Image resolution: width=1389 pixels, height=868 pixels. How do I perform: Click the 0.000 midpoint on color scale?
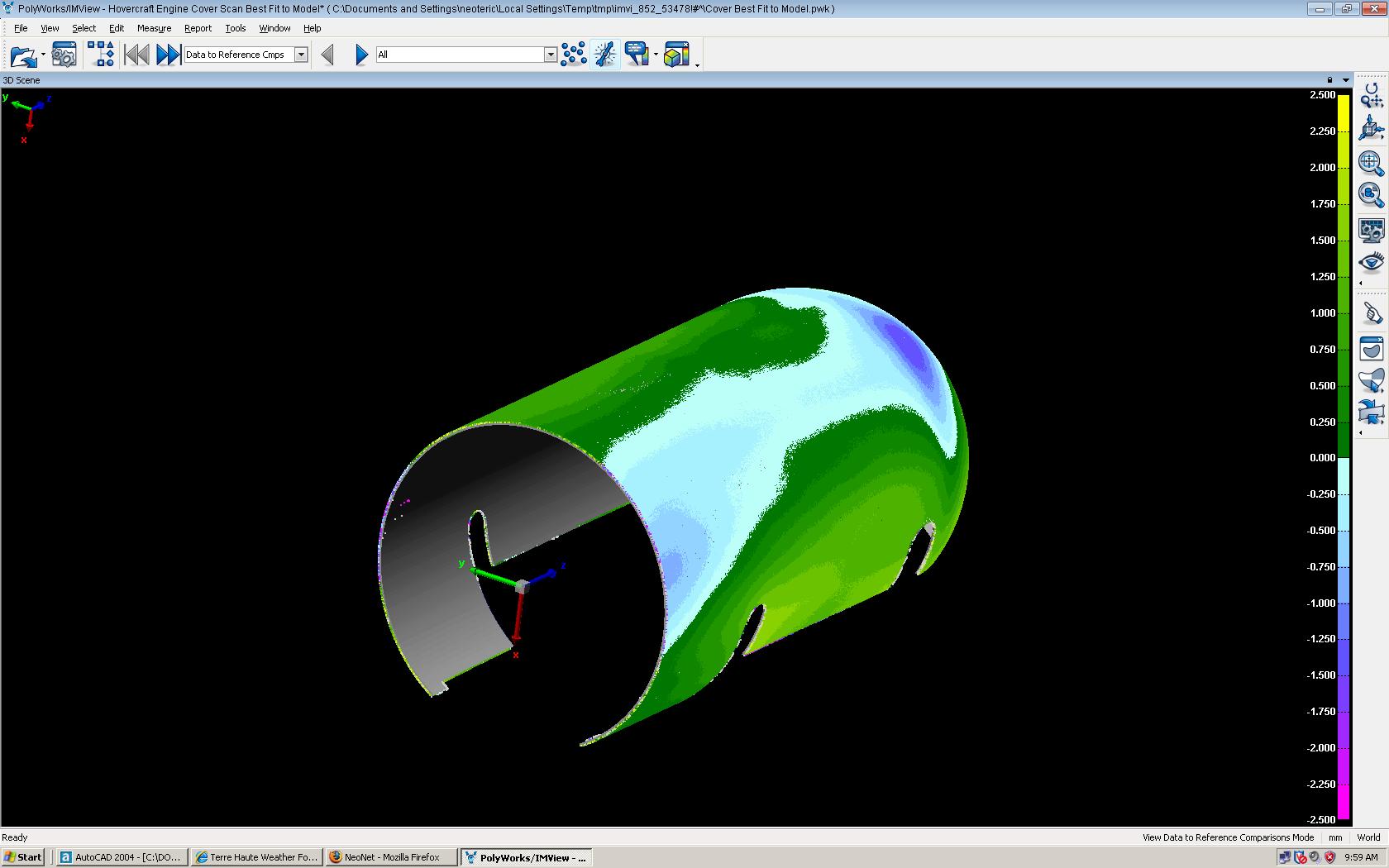coord(1323,457)
